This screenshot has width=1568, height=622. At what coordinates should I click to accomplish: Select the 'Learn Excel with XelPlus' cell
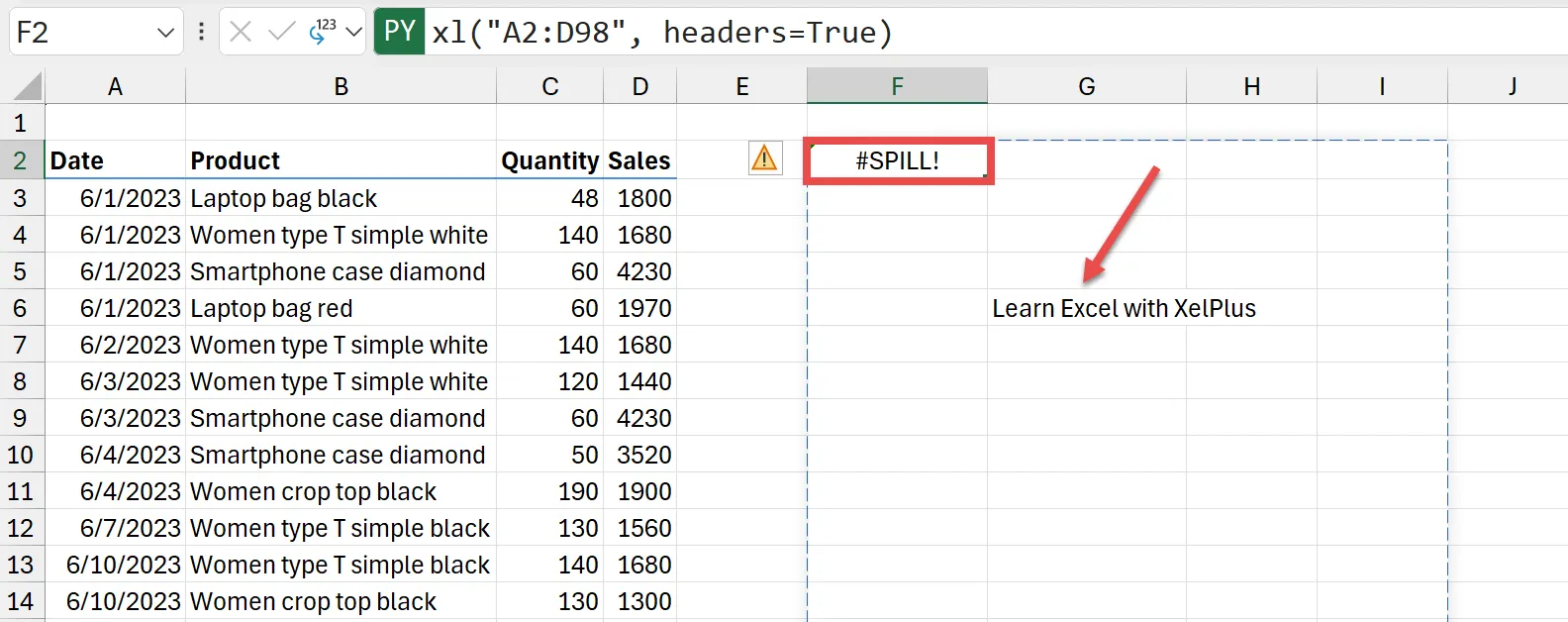pyautogui.click(x=1086, y=308)
